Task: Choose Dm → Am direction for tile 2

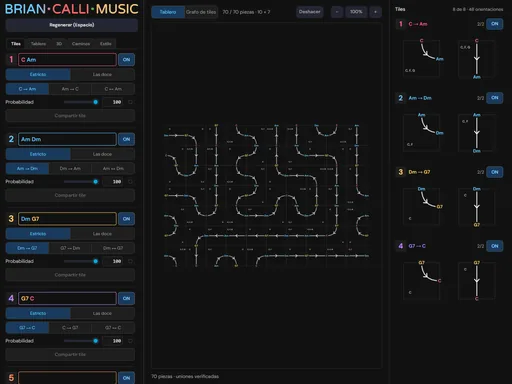Action: tap(70, 169)
